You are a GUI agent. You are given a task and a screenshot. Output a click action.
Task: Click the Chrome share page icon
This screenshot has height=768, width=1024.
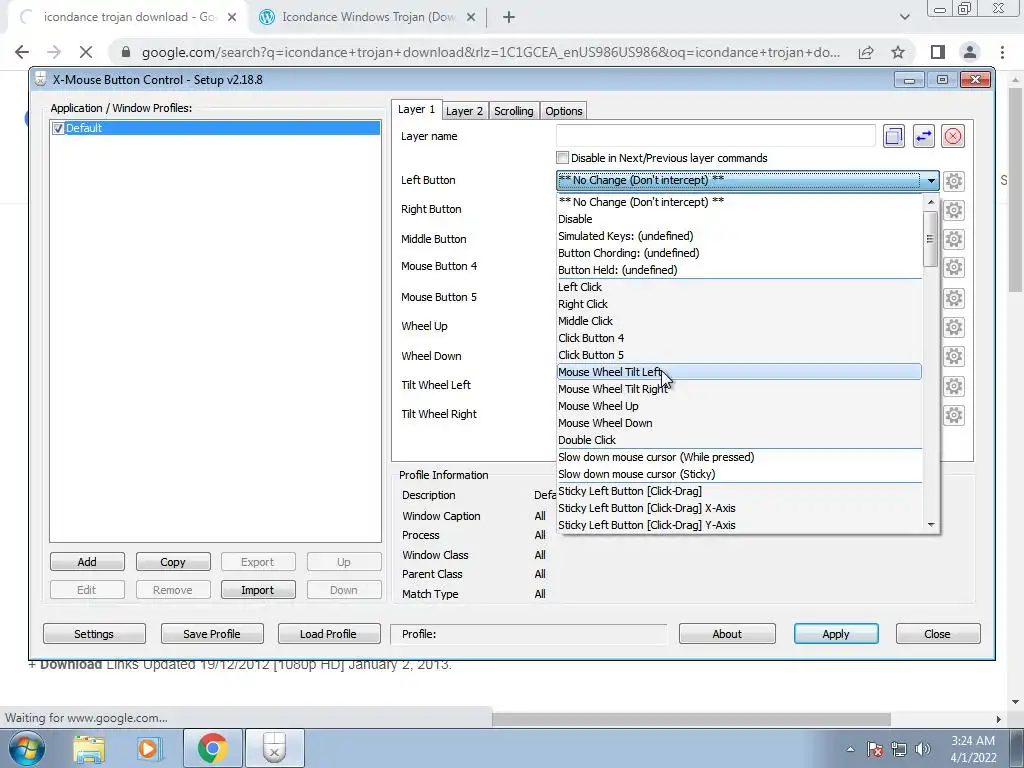(866, 52)
